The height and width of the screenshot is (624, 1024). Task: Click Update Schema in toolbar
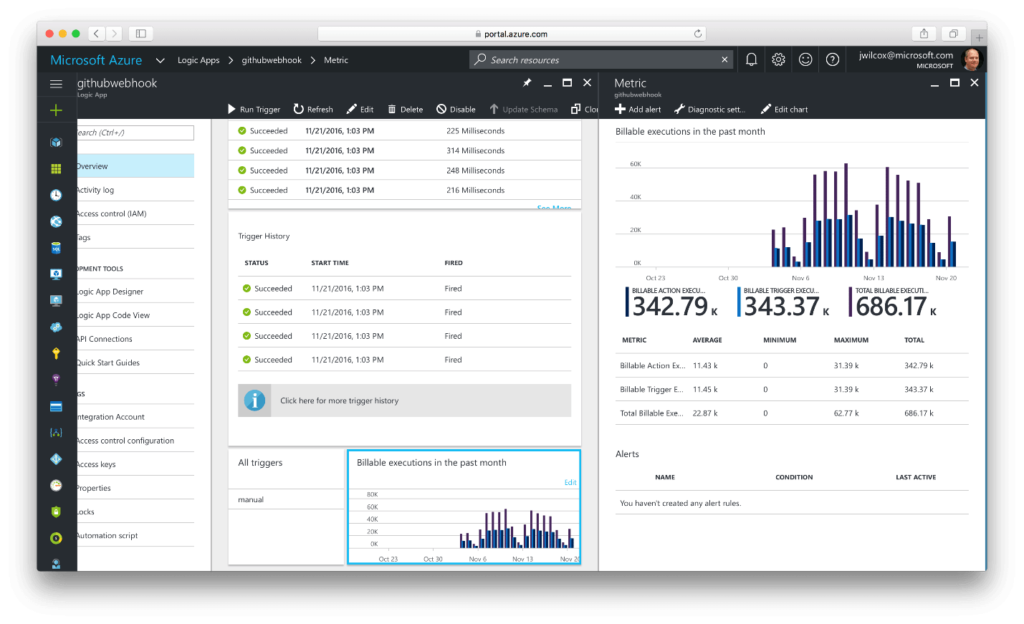pos(524,110)
